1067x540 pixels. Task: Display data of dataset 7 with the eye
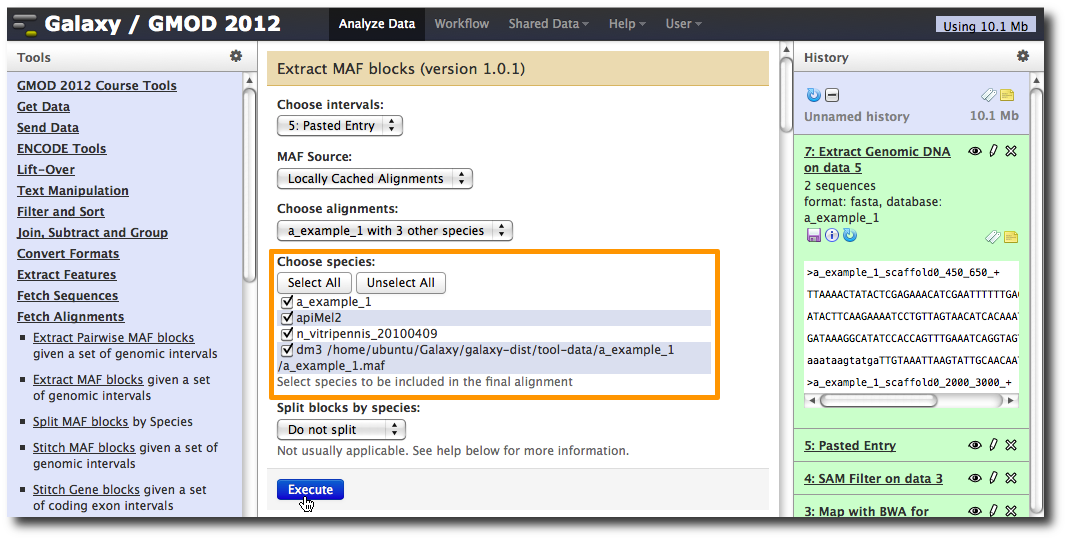coord(974,151)
